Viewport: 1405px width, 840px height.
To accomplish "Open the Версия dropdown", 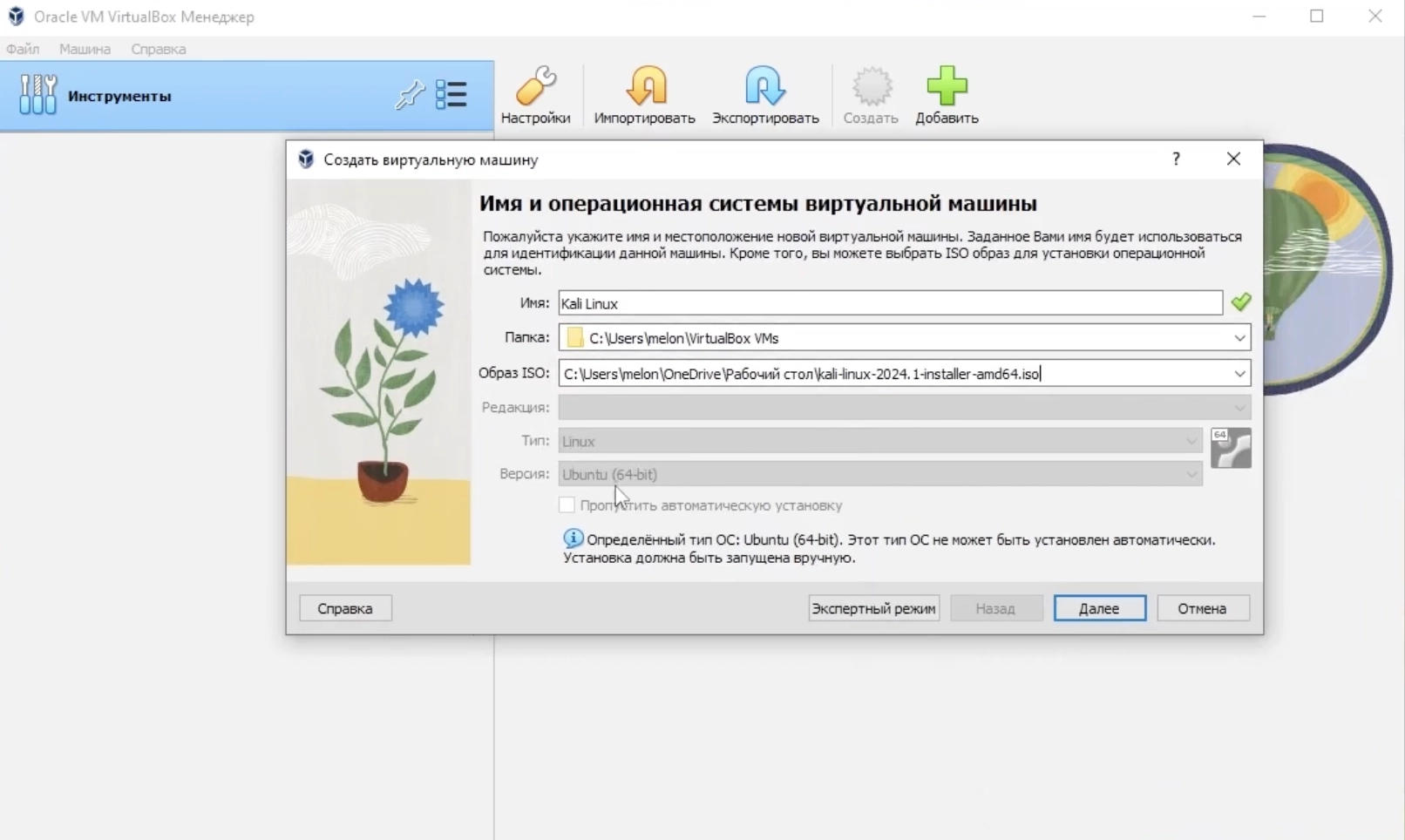I will point(1191,474).
